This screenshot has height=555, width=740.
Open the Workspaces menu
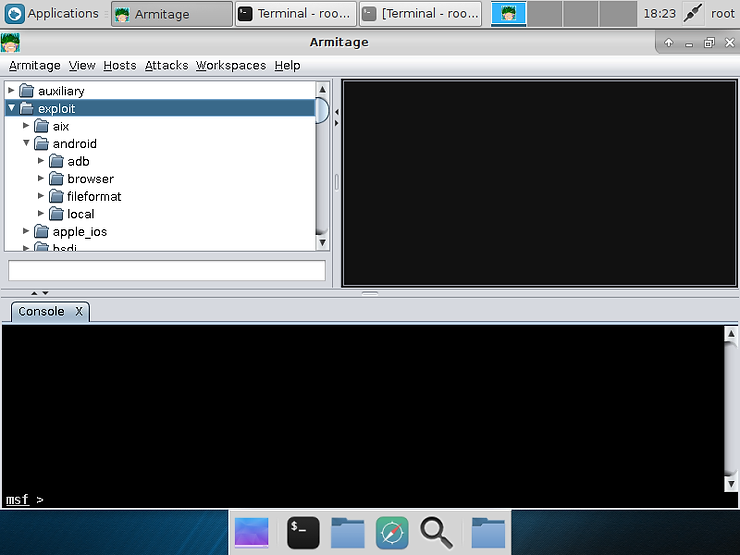point(231,65)
